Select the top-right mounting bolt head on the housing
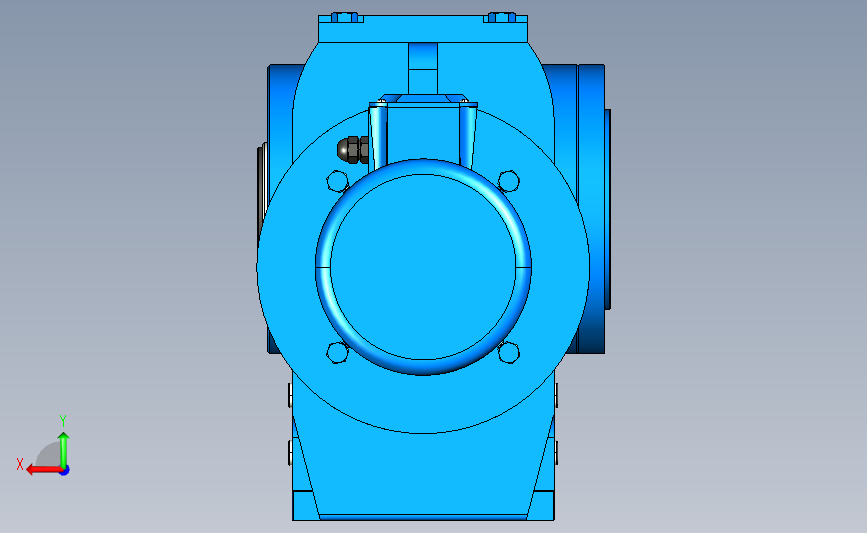 coord(502,17)
